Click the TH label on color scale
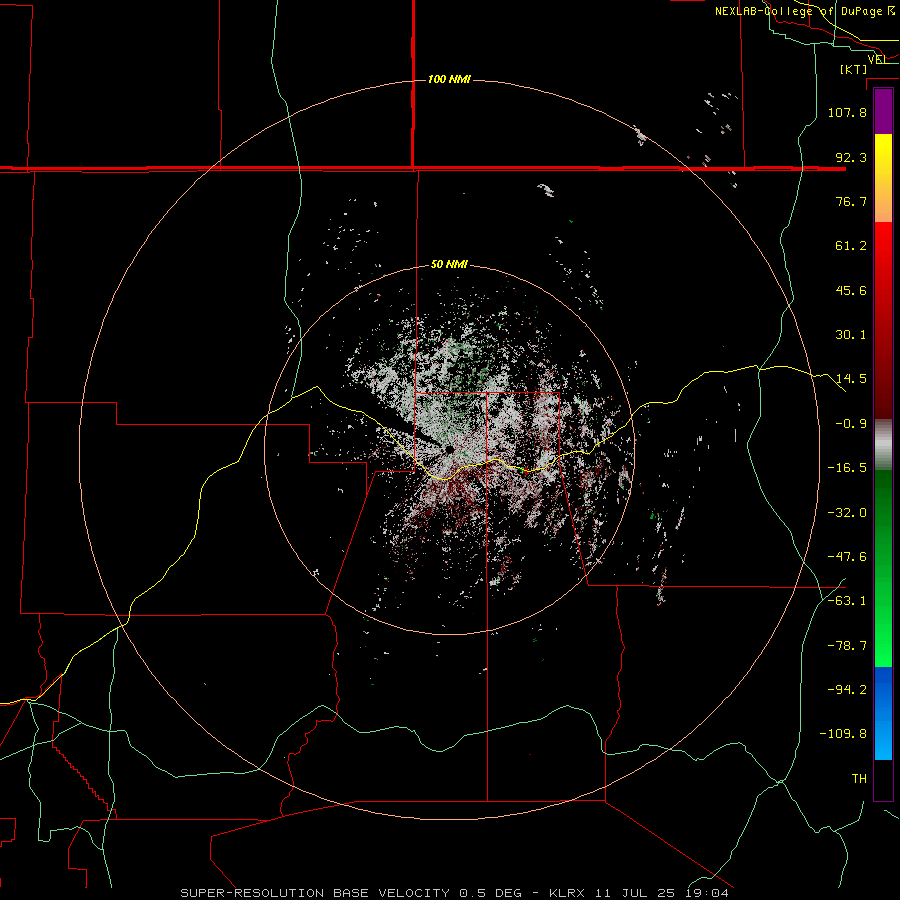 point(859,779)
